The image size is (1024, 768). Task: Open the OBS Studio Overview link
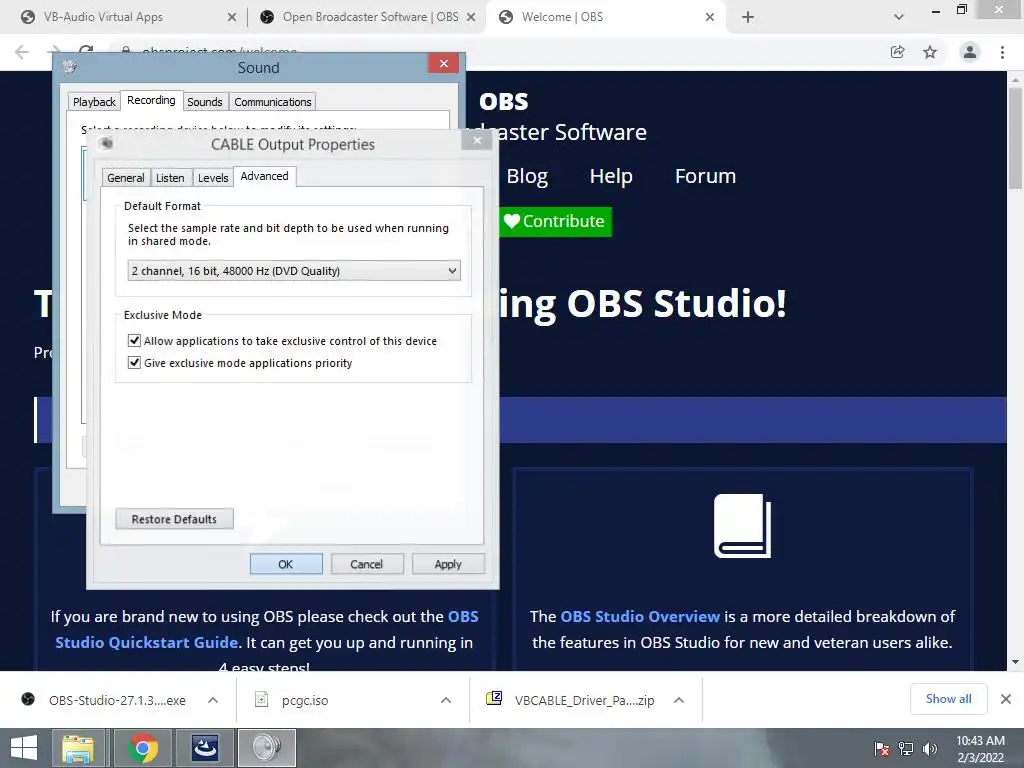pos(640,616)
